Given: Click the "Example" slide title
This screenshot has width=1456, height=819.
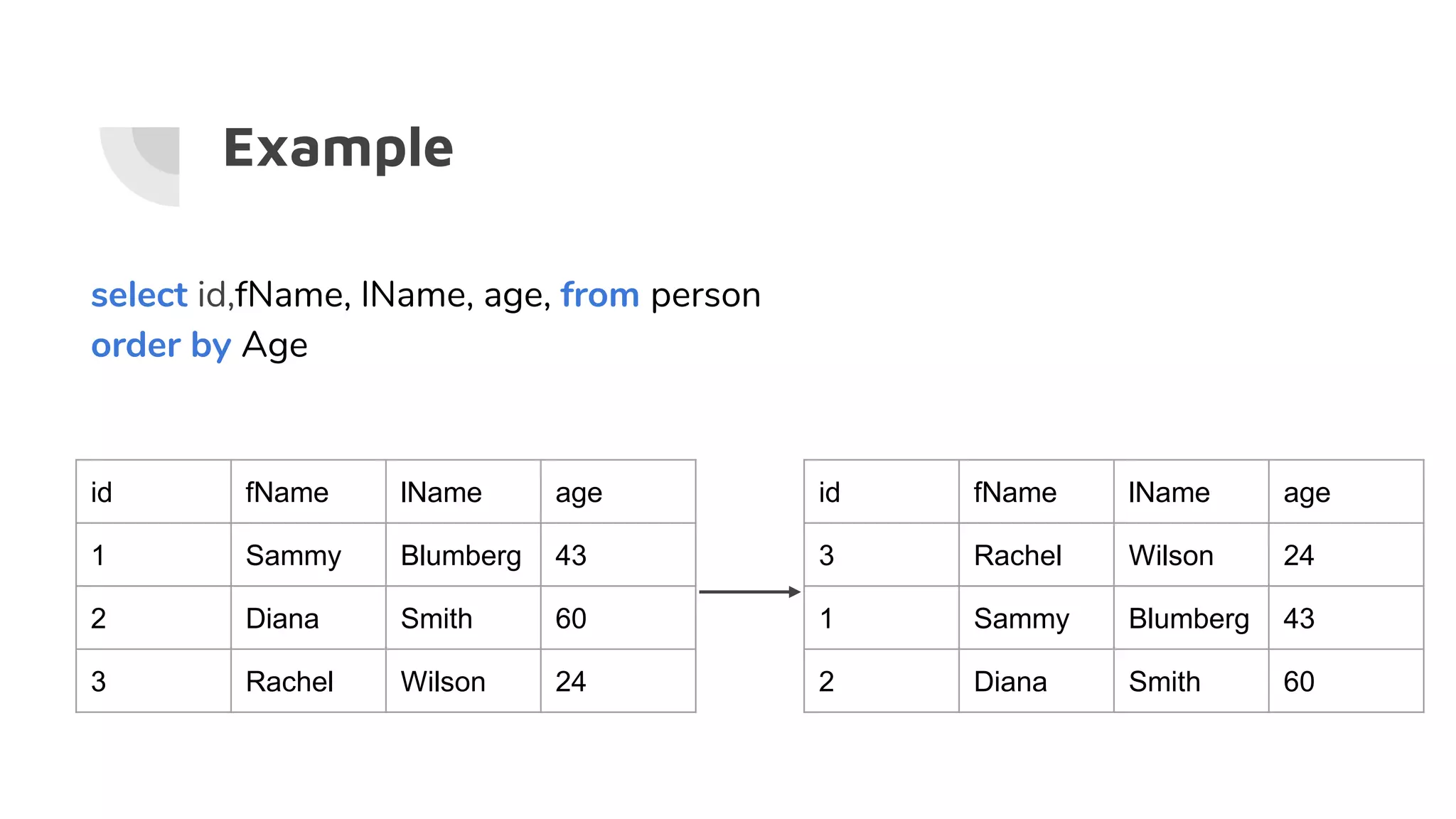Looking at the screenshot, I should pos(338,148).
